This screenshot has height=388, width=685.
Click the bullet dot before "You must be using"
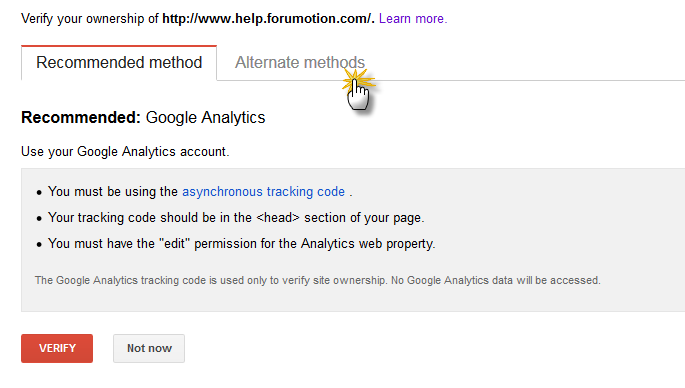pyautogui.click(x=39, y=193)
